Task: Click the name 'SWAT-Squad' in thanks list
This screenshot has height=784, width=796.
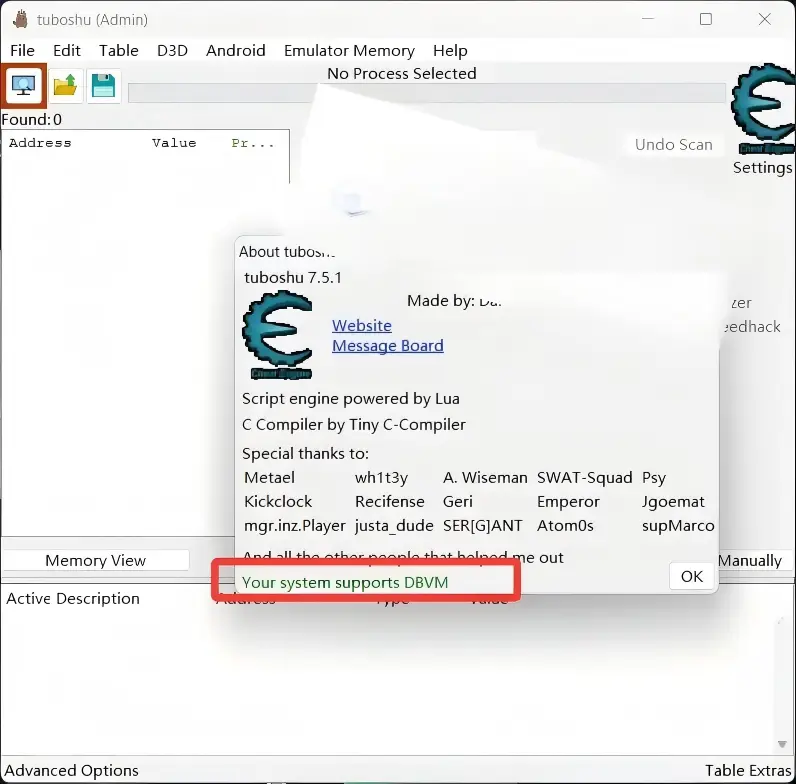Action: (x=585, y=478)
